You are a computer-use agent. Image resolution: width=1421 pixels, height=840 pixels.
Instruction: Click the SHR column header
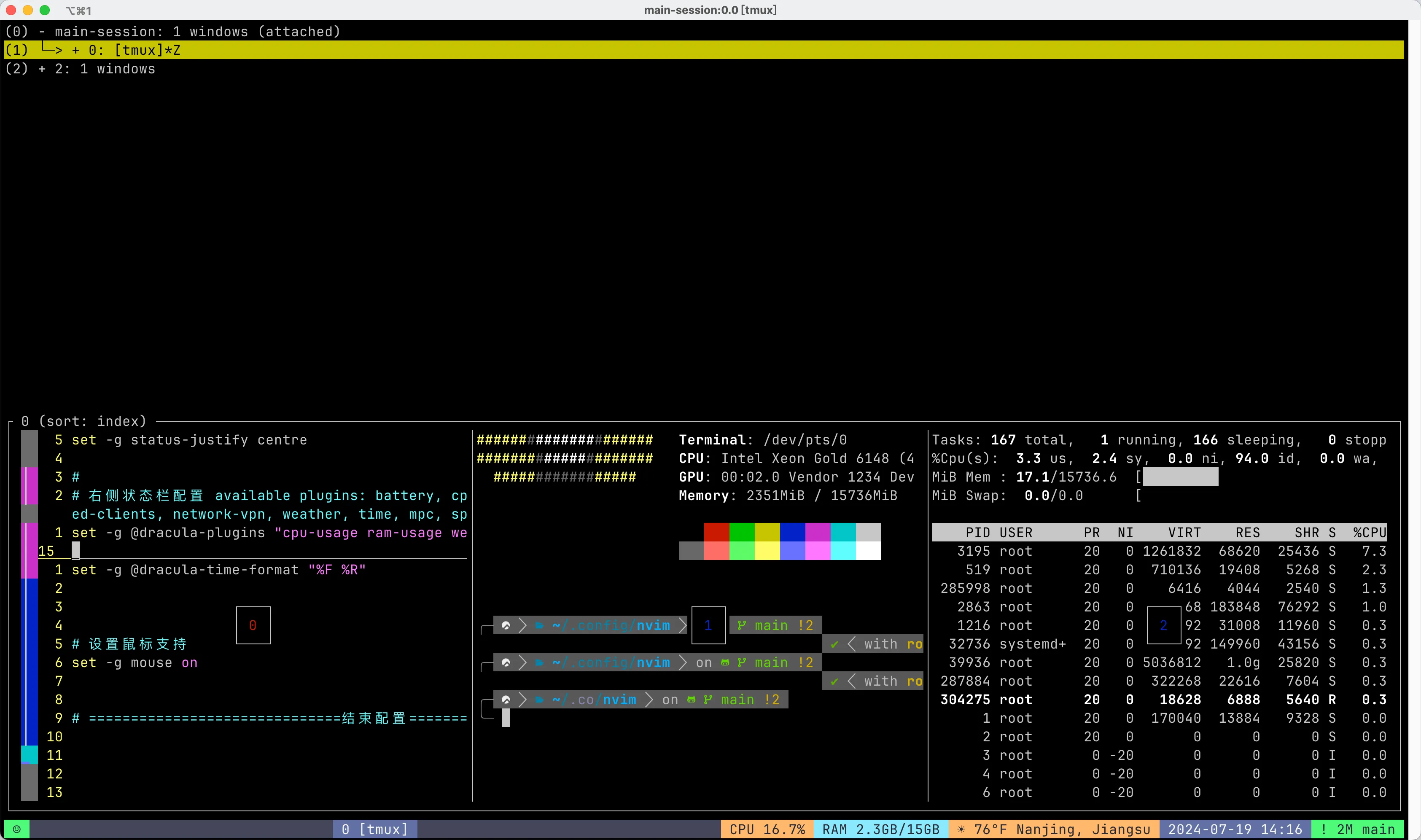coord(1307,533)
